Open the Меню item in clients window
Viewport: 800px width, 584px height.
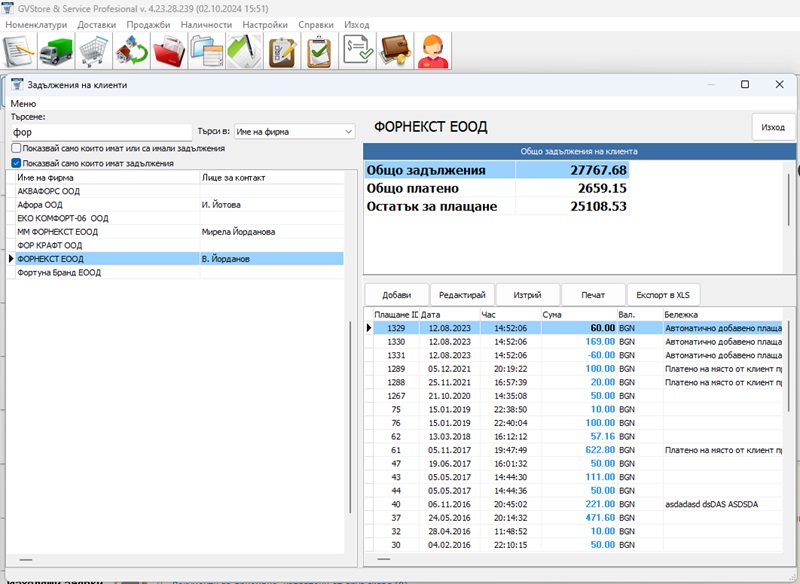click(x=23, y=104)
